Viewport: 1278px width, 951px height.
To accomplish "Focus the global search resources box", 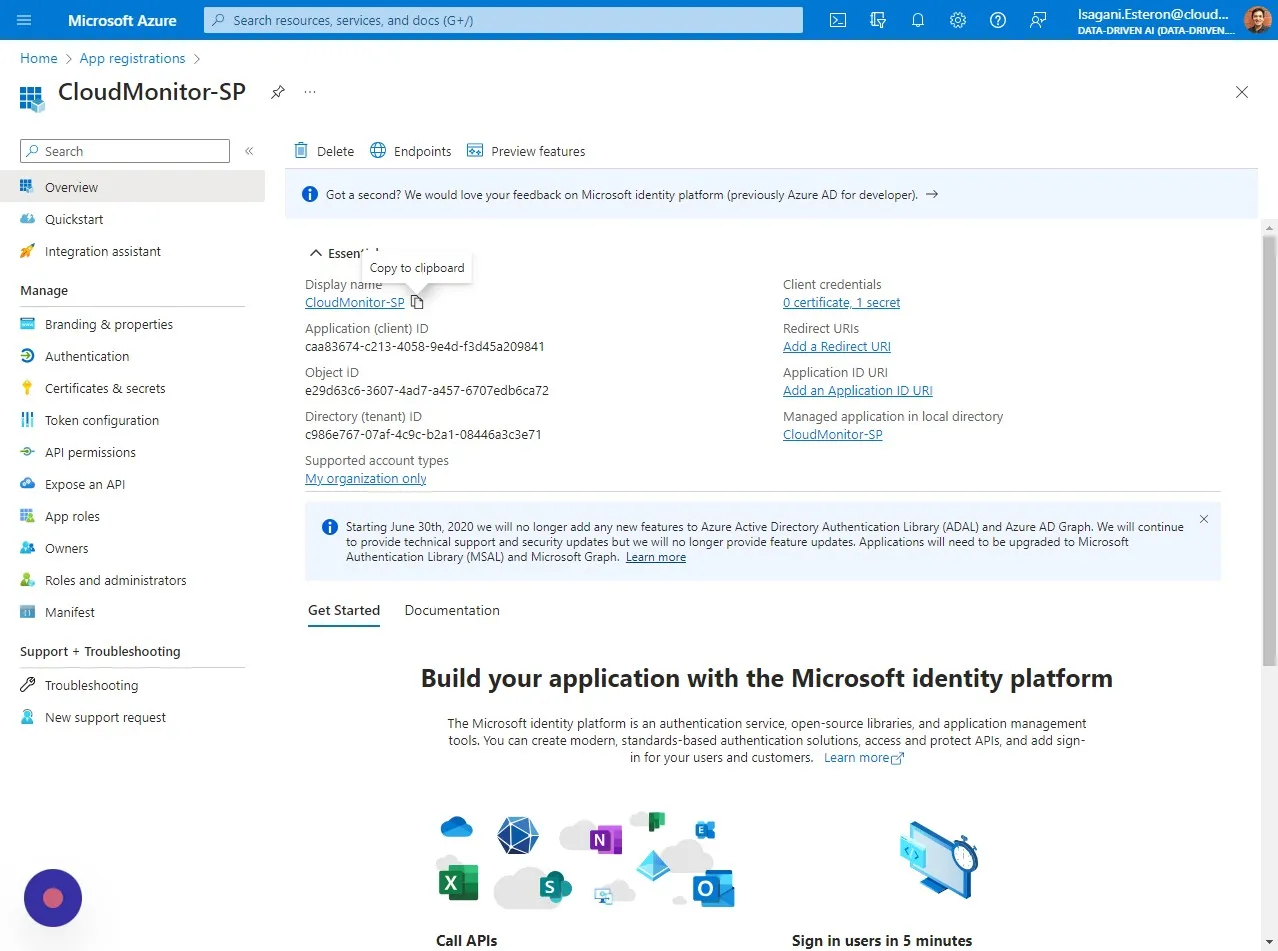I will click(503, 20).
